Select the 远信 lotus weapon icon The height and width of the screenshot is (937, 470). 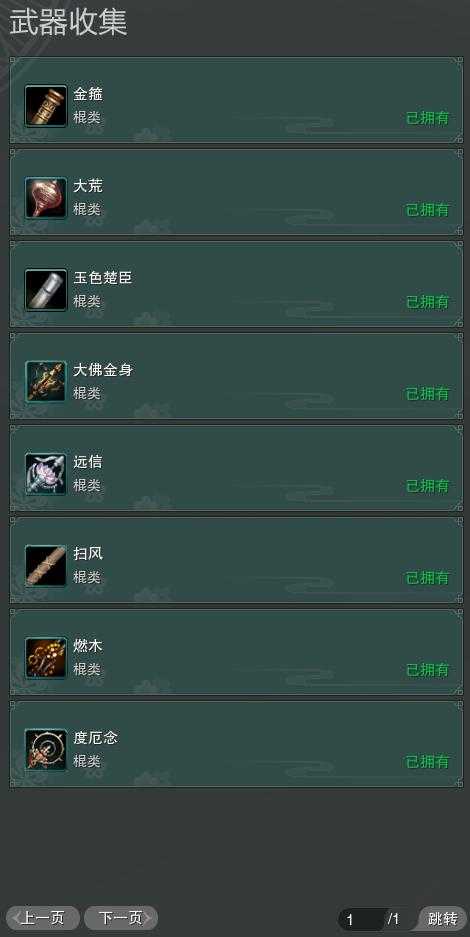(x=46, y=474)
